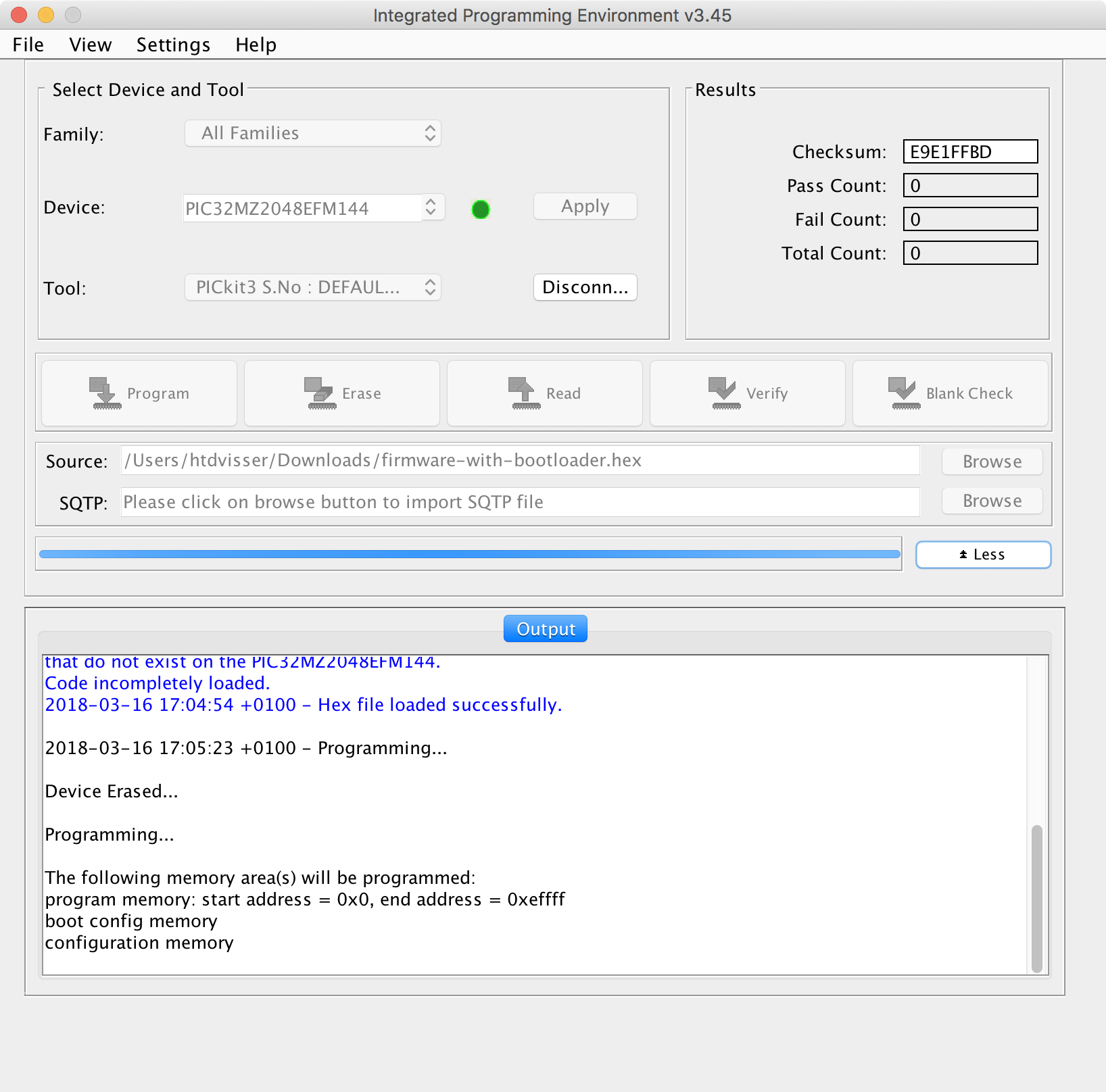
Task: Open the Help menu
Action: click(256, 45)
